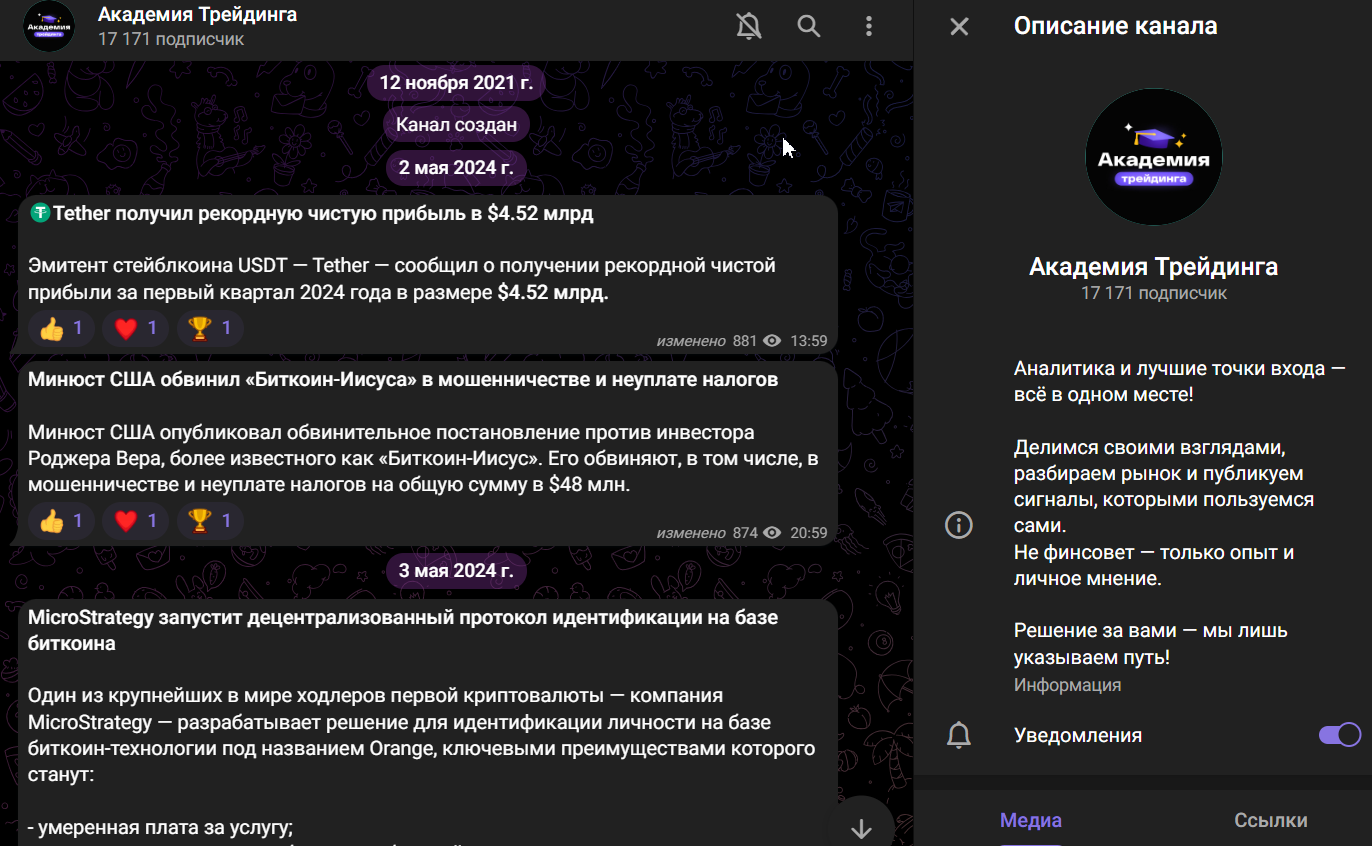Click the subscriber count in description panel
The image size is (1372, 846).
coord(1153,294)
